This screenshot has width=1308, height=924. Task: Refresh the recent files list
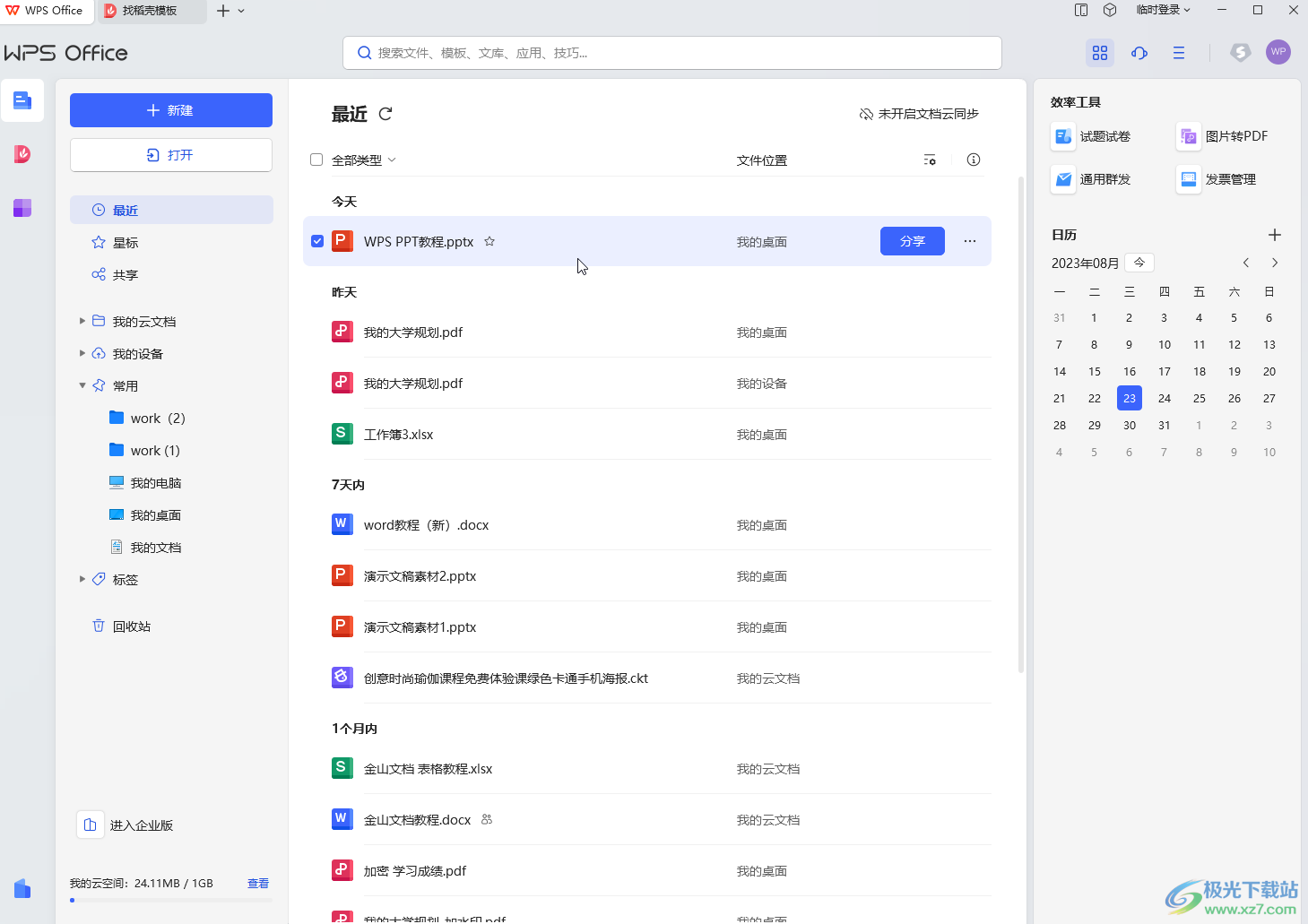(x=385, y=114)
